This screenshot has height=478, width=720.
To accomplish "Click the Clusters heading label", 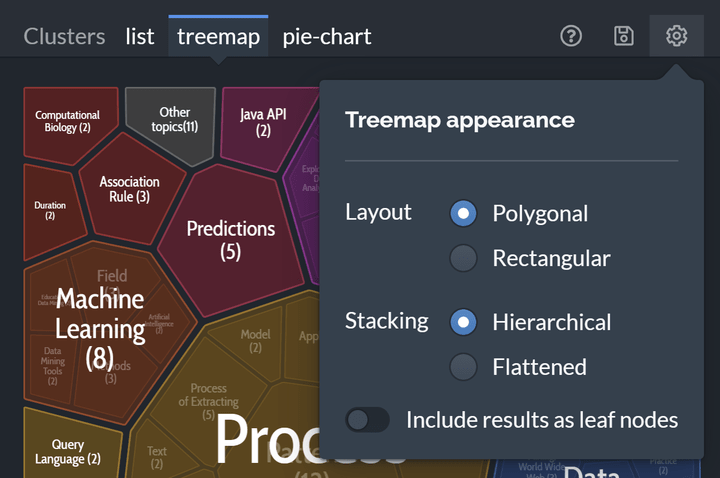I will point(64,36).
